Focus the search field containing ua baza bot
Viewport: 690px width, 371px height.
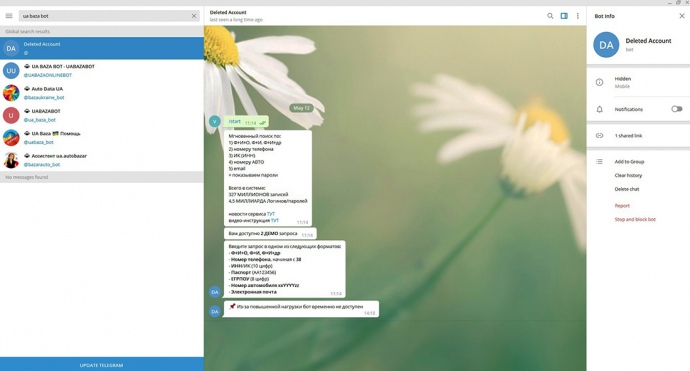pyautogui.click(x=105, y=16)
